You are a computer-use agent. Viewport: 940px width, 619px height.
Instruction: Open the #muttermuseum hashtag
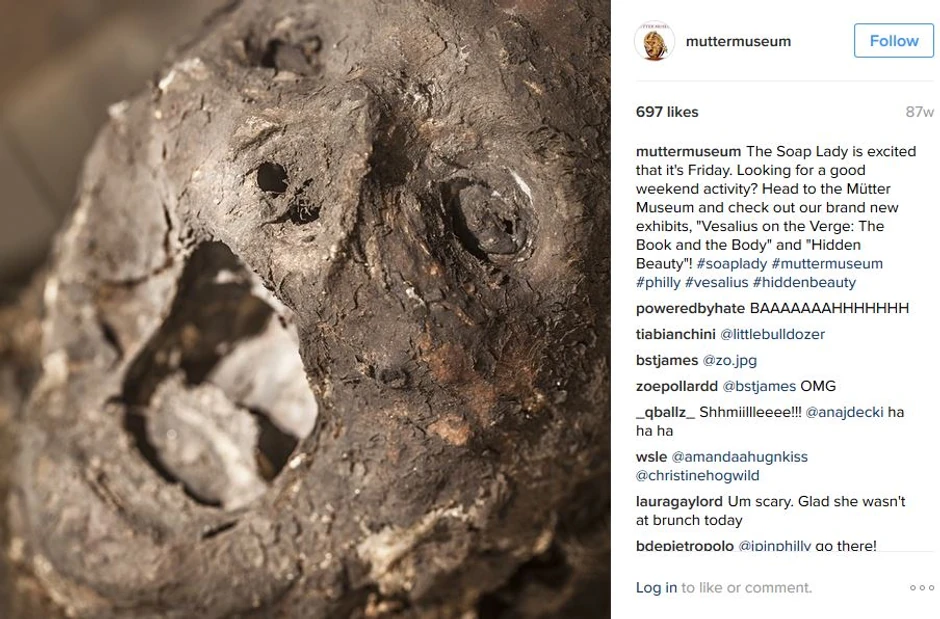click(827, 264)
